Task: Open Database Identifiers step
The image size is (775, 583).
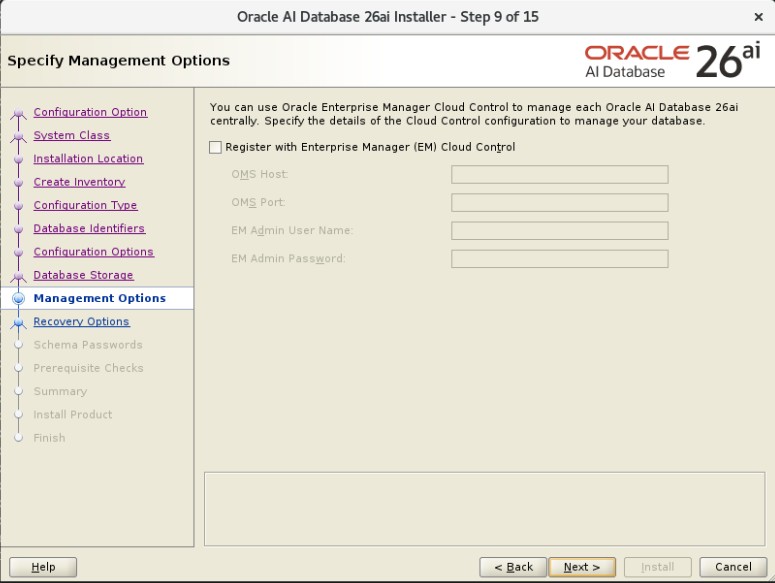Action: coord(89,228)
